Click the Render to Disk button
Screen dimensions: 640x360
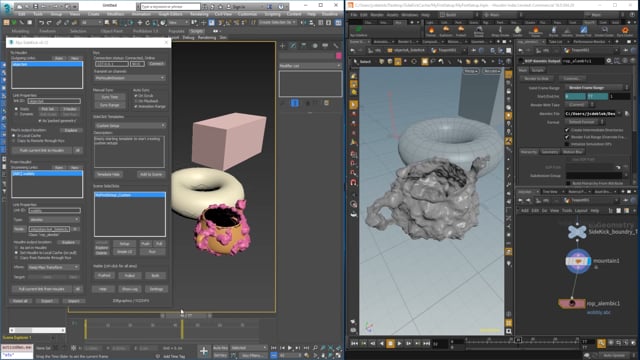[537, 78]
